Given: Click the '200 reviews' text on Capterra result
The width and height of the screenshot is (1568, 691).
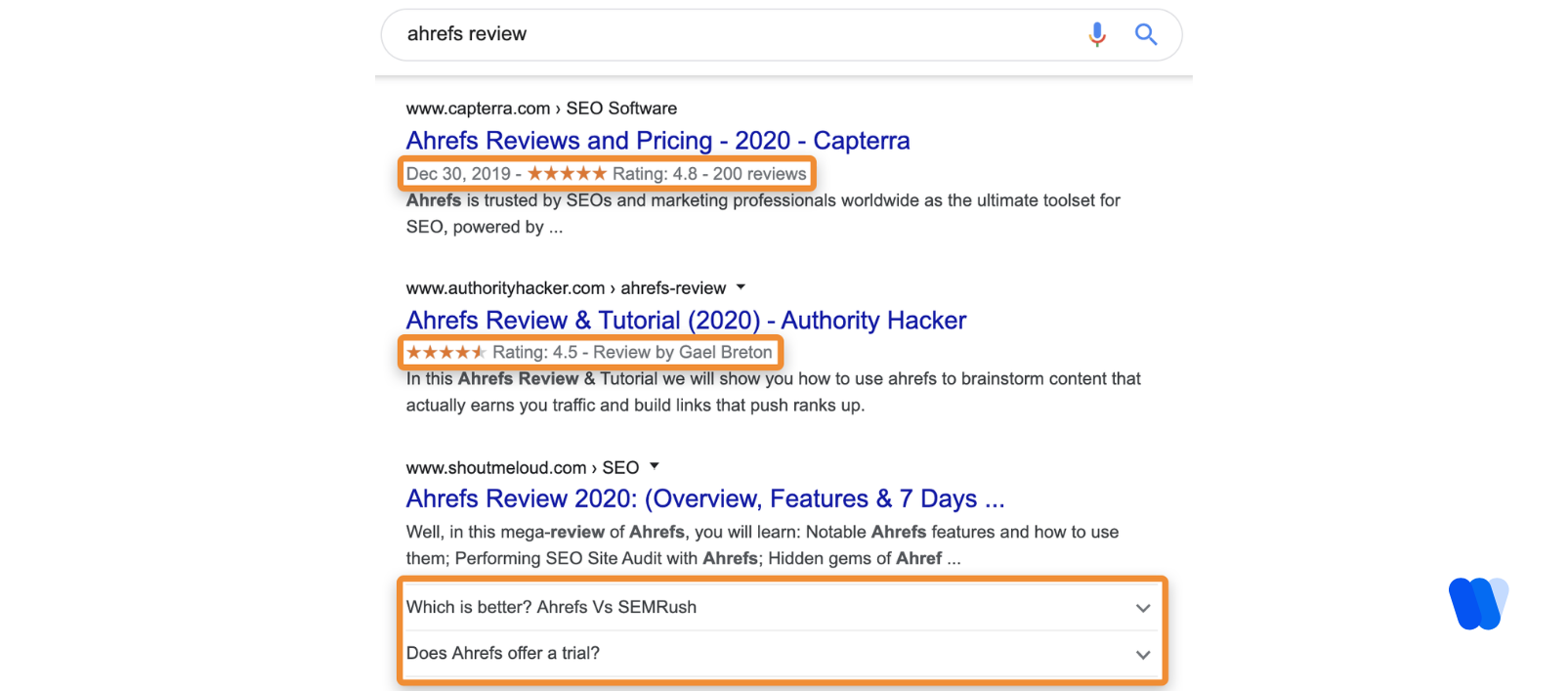Looking at the screenshot, I should [759, 174].
